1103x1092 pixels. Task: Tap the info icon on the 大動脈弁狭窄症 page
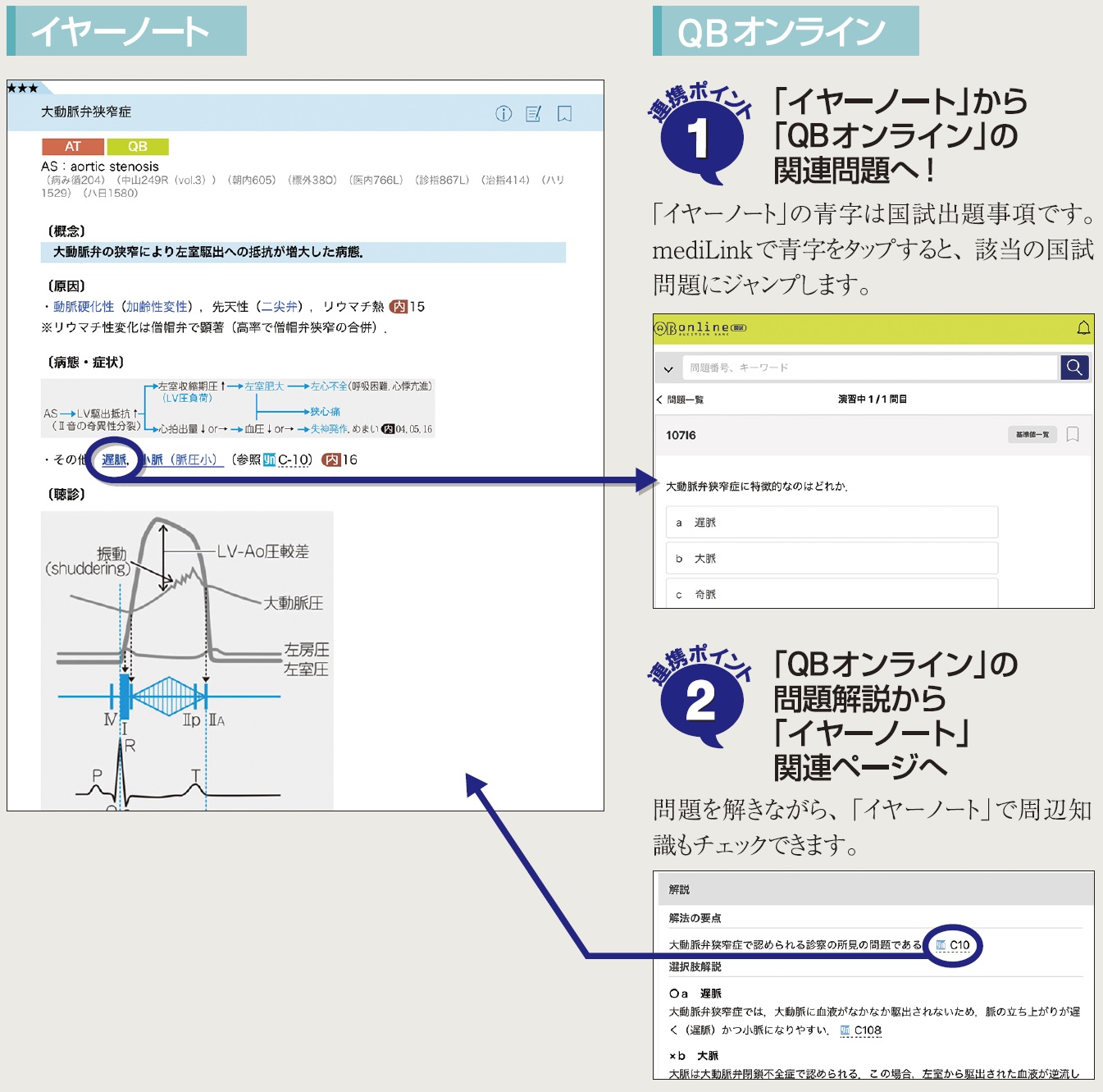504,114
